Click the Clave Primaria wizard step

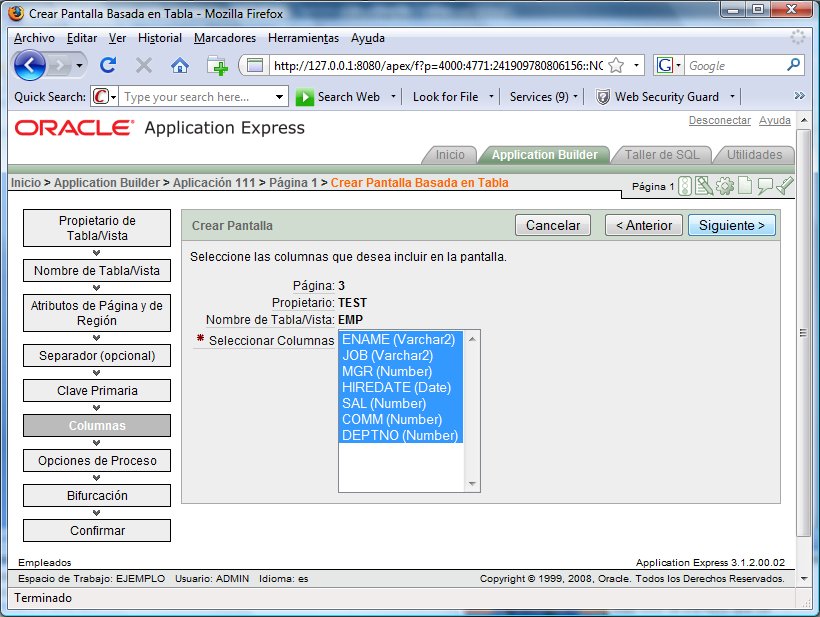pos(97,391)
